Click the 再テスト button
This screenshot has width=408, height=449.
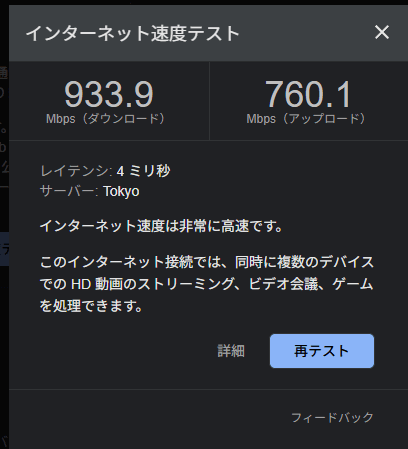tap(322, 351)
